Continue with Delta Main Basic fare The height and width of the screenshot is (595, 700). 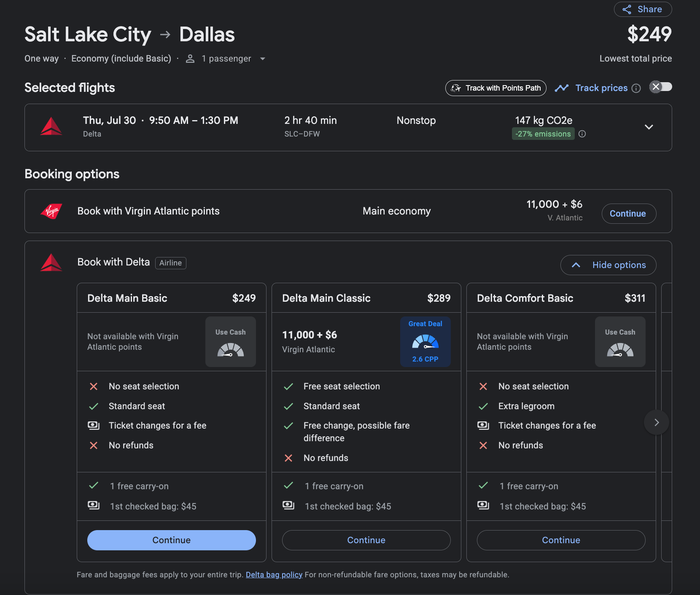click(171, 540)
